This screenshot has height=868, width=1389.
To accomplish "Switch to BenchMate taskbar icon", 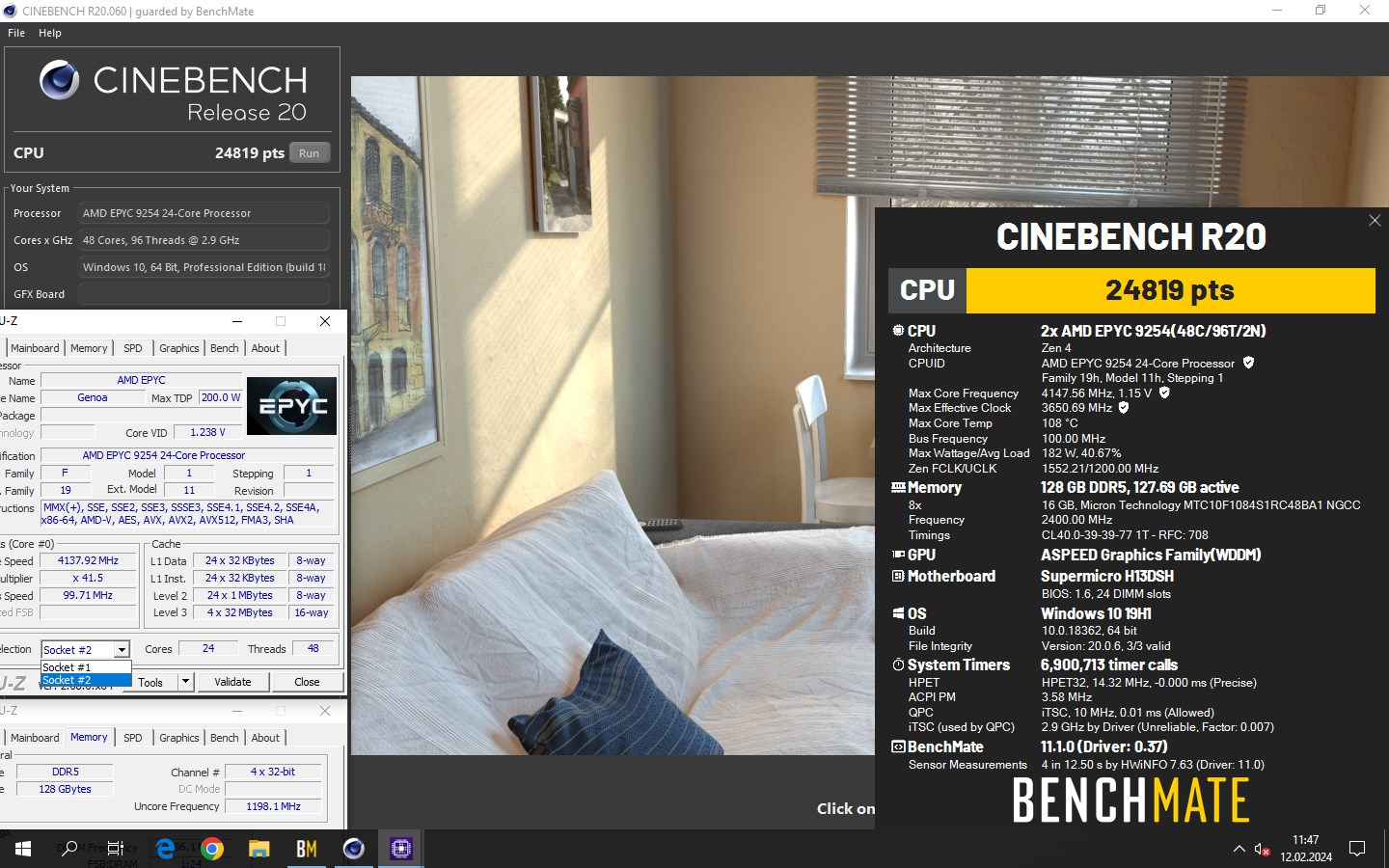I will point(307,849).
